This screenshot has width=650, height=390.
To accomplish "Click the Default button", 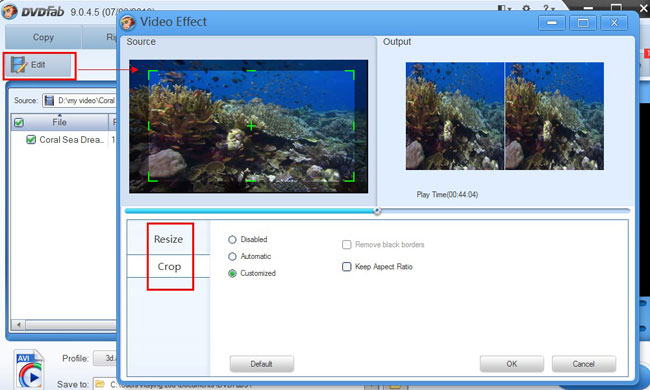I will [x=262, y=364].
